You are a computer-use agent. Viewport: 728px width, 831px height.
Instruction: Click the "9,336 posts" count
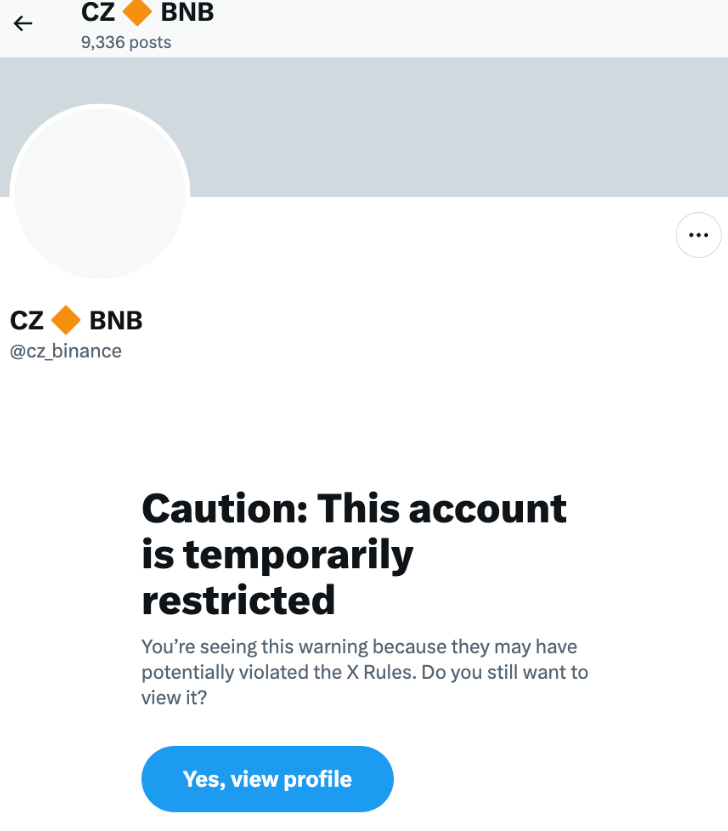[126, 42]
